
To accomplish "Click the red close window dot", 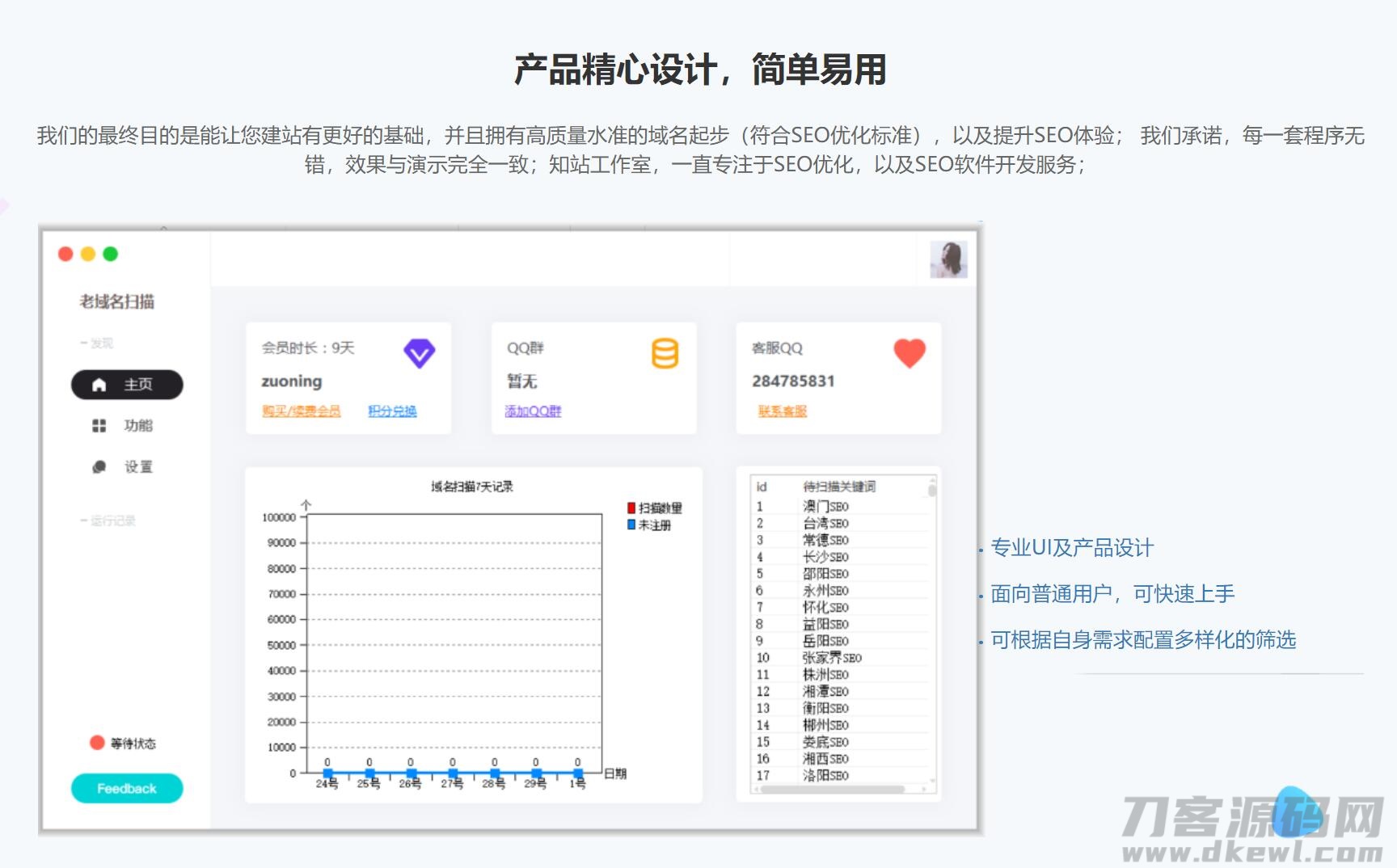I will click(x=65, y=254).
